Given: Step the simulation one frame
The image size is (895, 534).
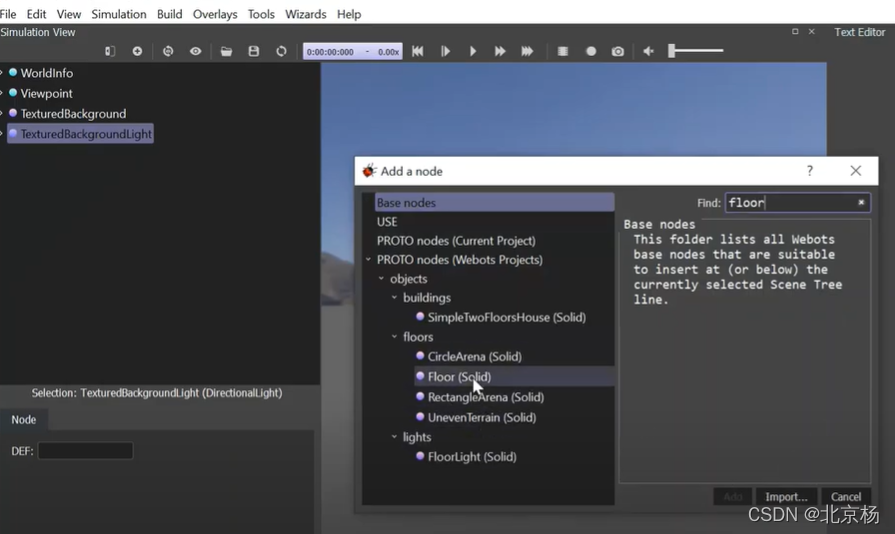Looking at the screenshot, I should point(446,51).
